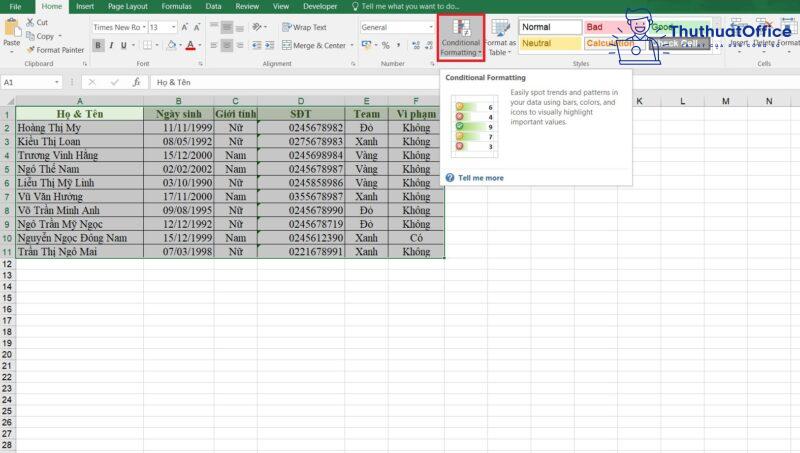Click the Insert Function fx icon
Screen dimensions: 800x453
136,82
